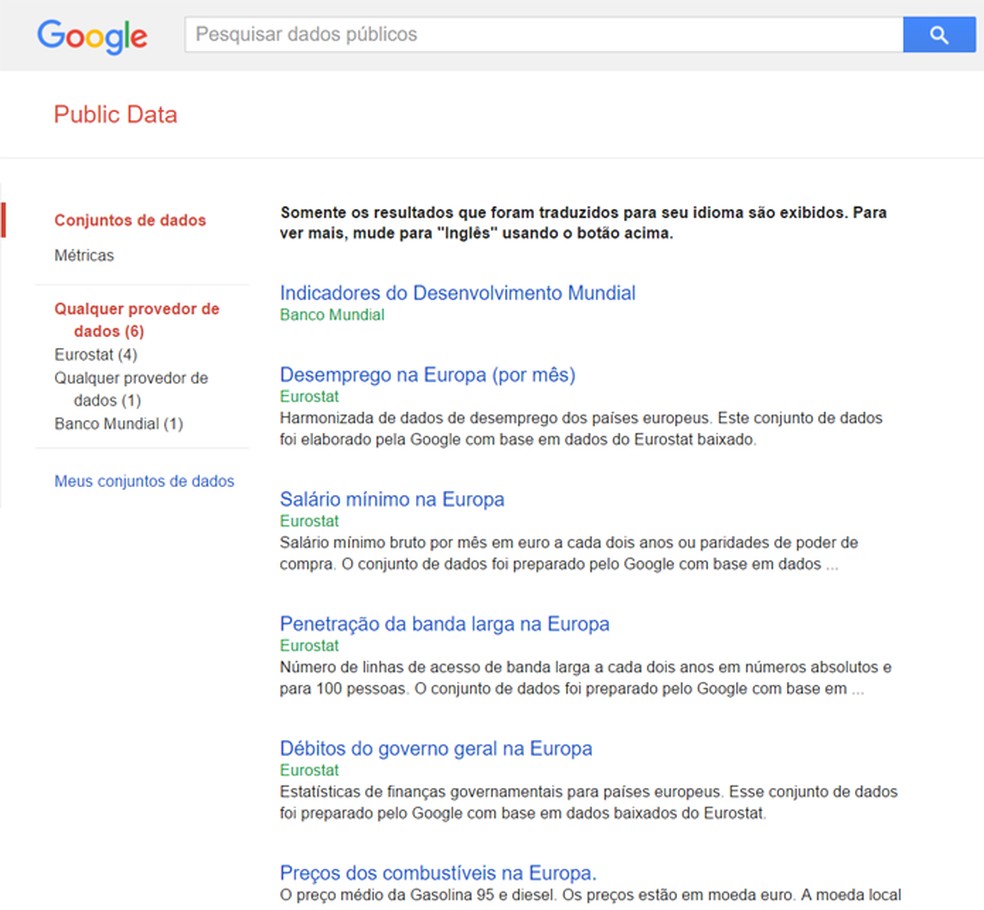The height and width of the screenshot is (910, 984).
Task: Click the blue magnifier search button
Action: (x=939, y=35)
